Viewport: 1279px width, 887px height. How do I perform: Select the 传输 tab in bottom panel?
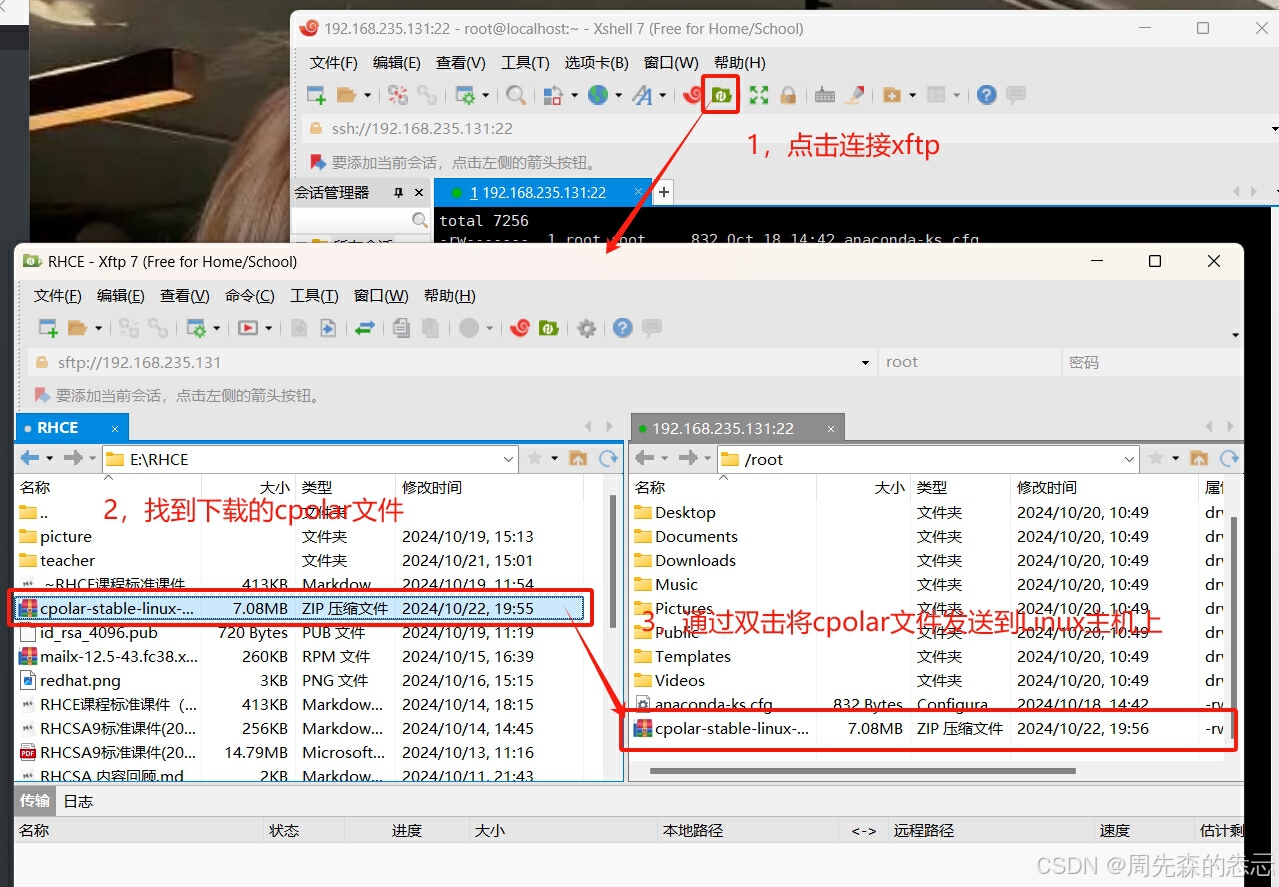35,801
